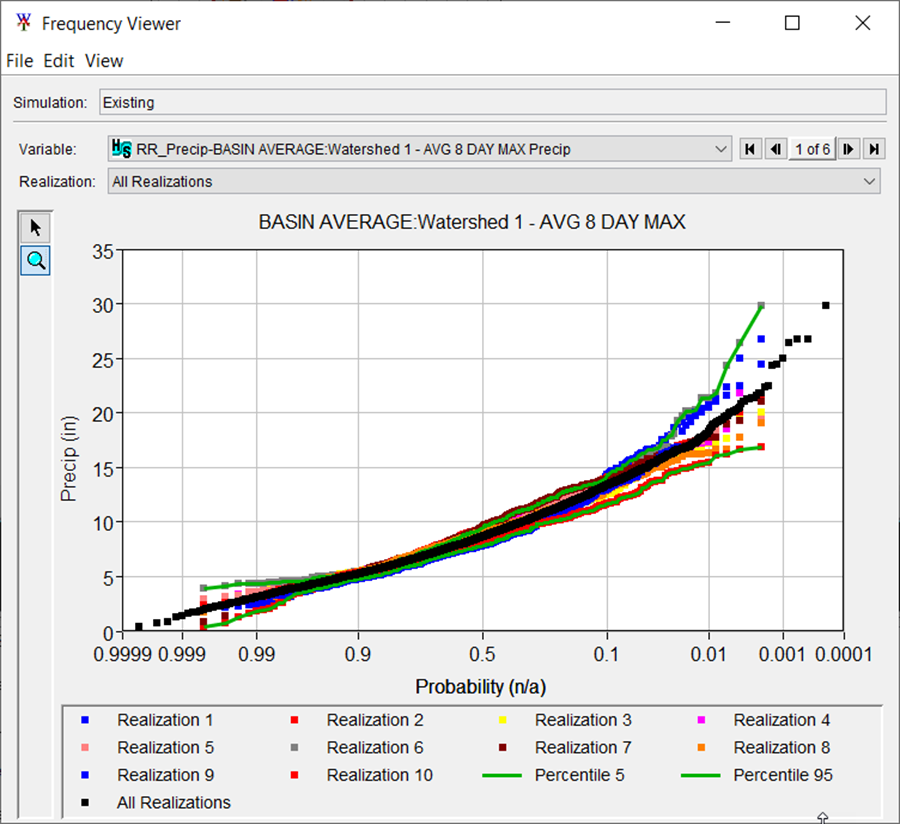Activate the zoom magnifier tool
900x824 pixels.
(x=34, y=260)
